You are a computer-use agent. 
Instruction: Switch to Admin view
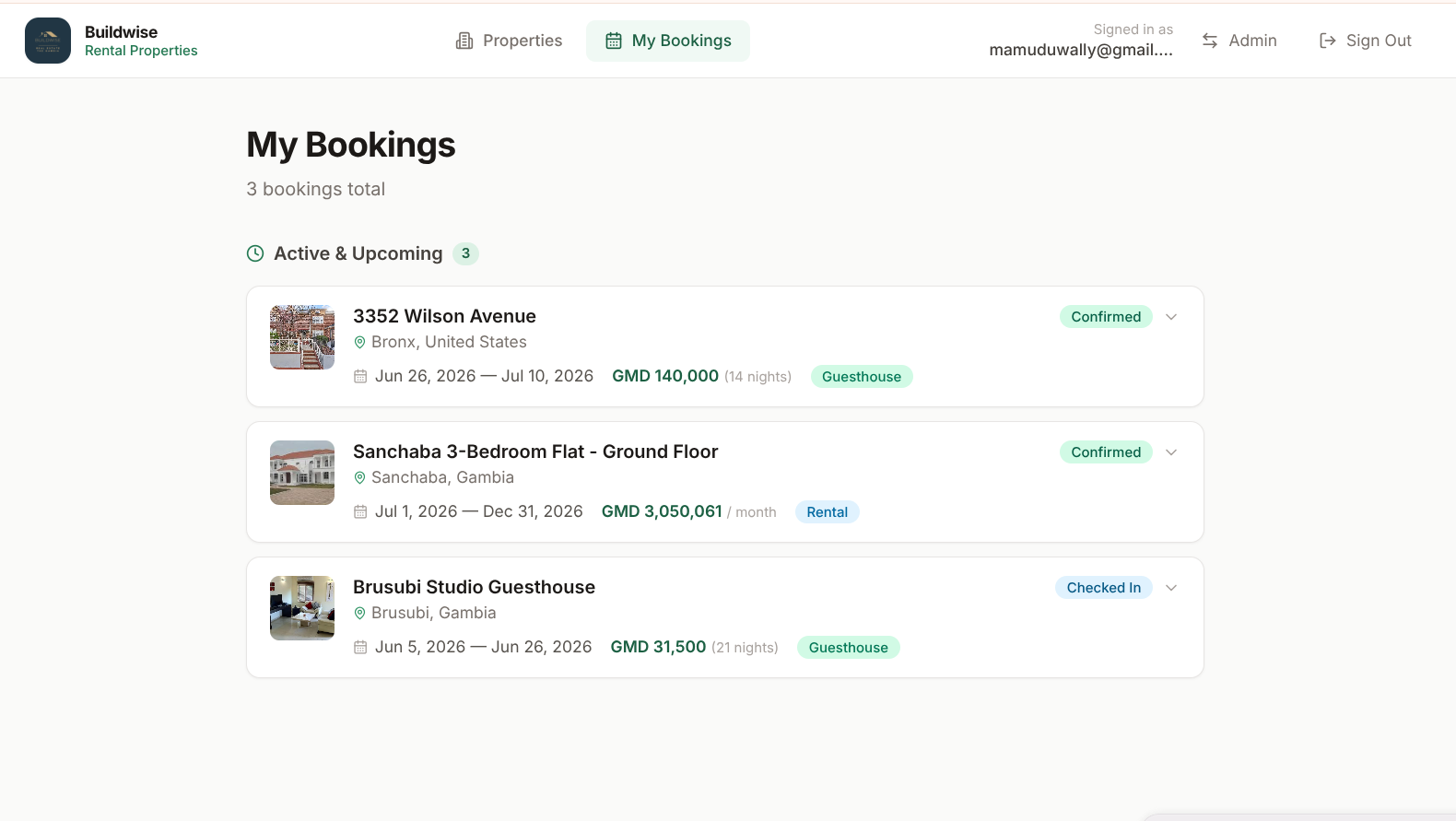[1239, 41]
